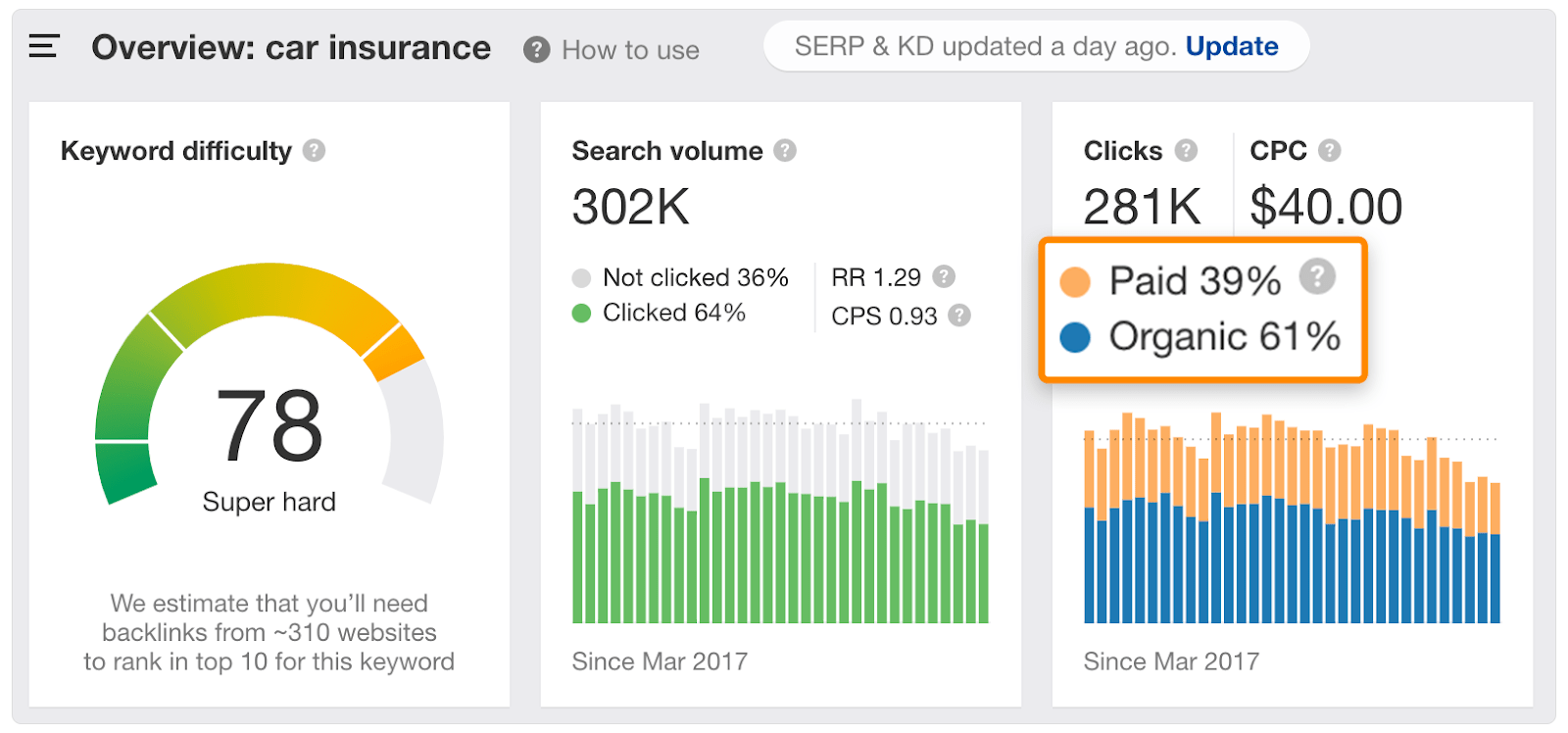
Task: Select the gray Not clicked legend dot
Action: point(581,278)
